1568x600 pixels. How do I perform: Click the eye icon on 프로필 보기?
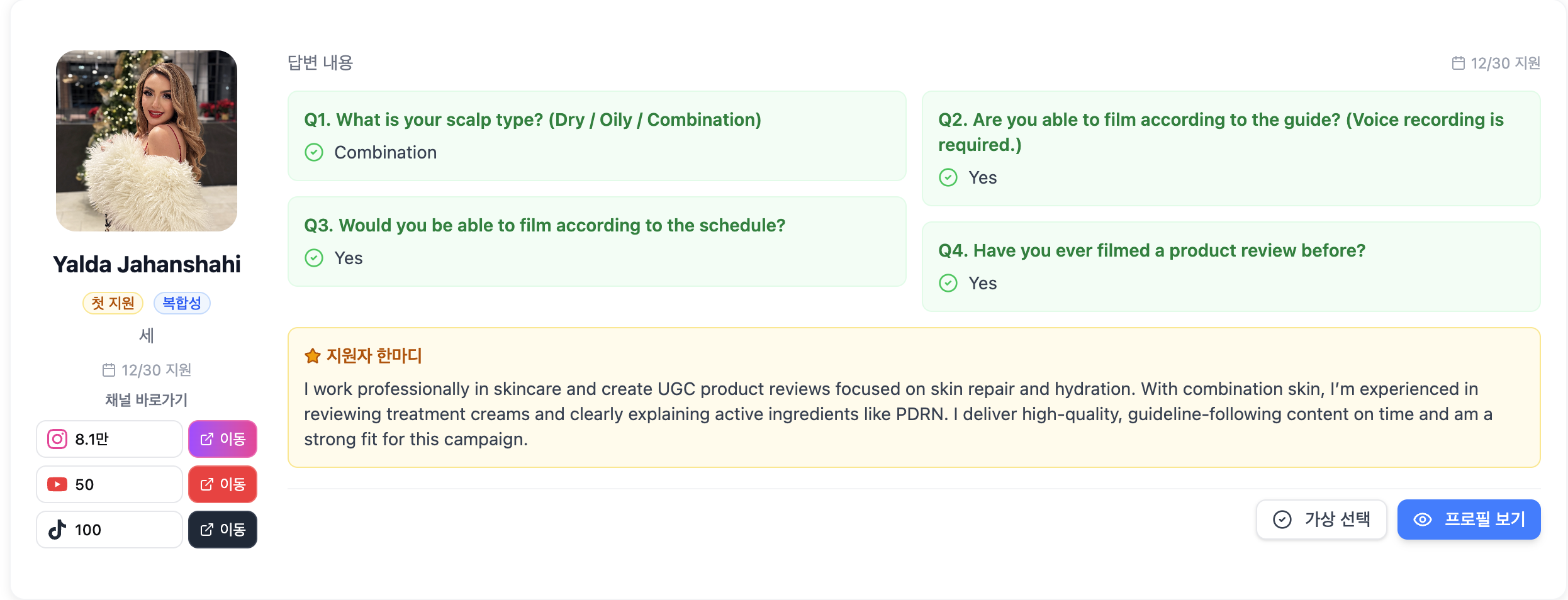(x=1423, y=519)
